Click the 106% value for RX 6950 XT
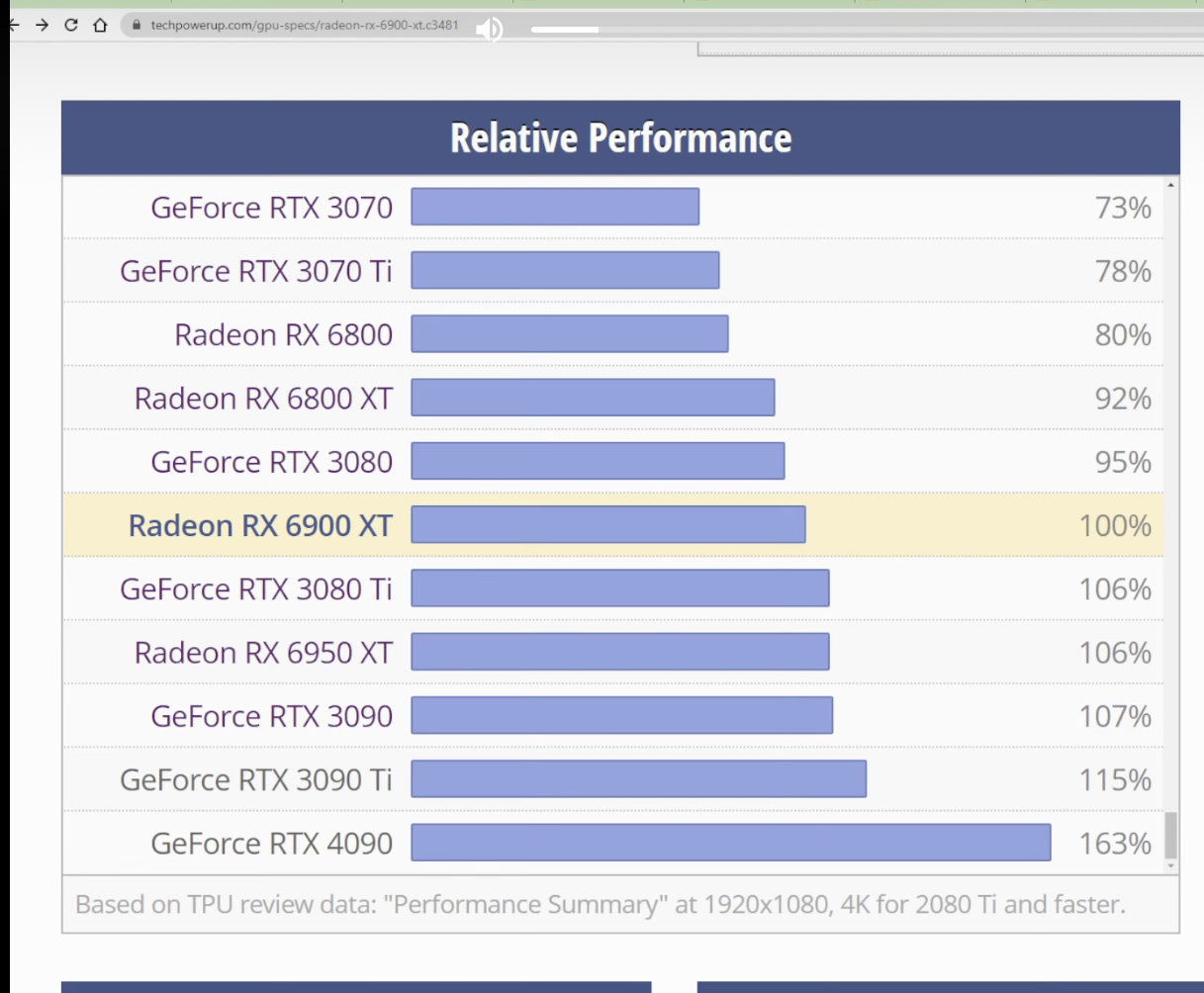 [1115, 653]
